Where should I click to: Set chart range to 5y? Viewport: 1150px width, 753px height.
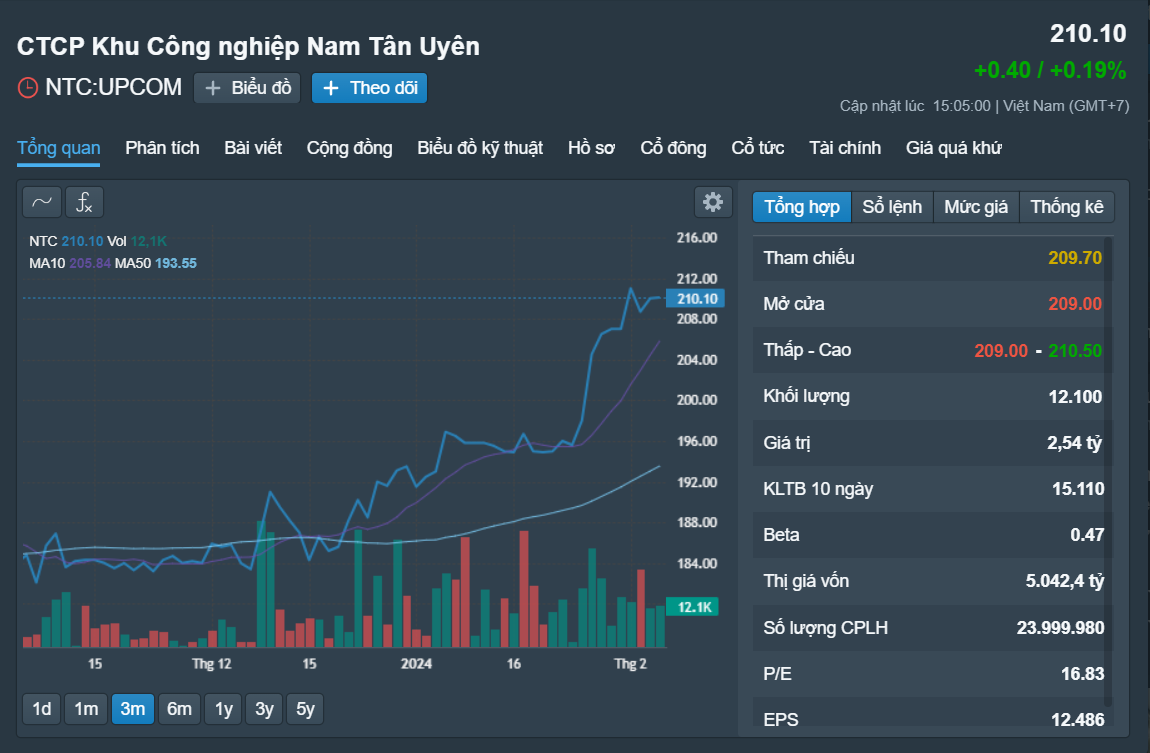[305, 709]
